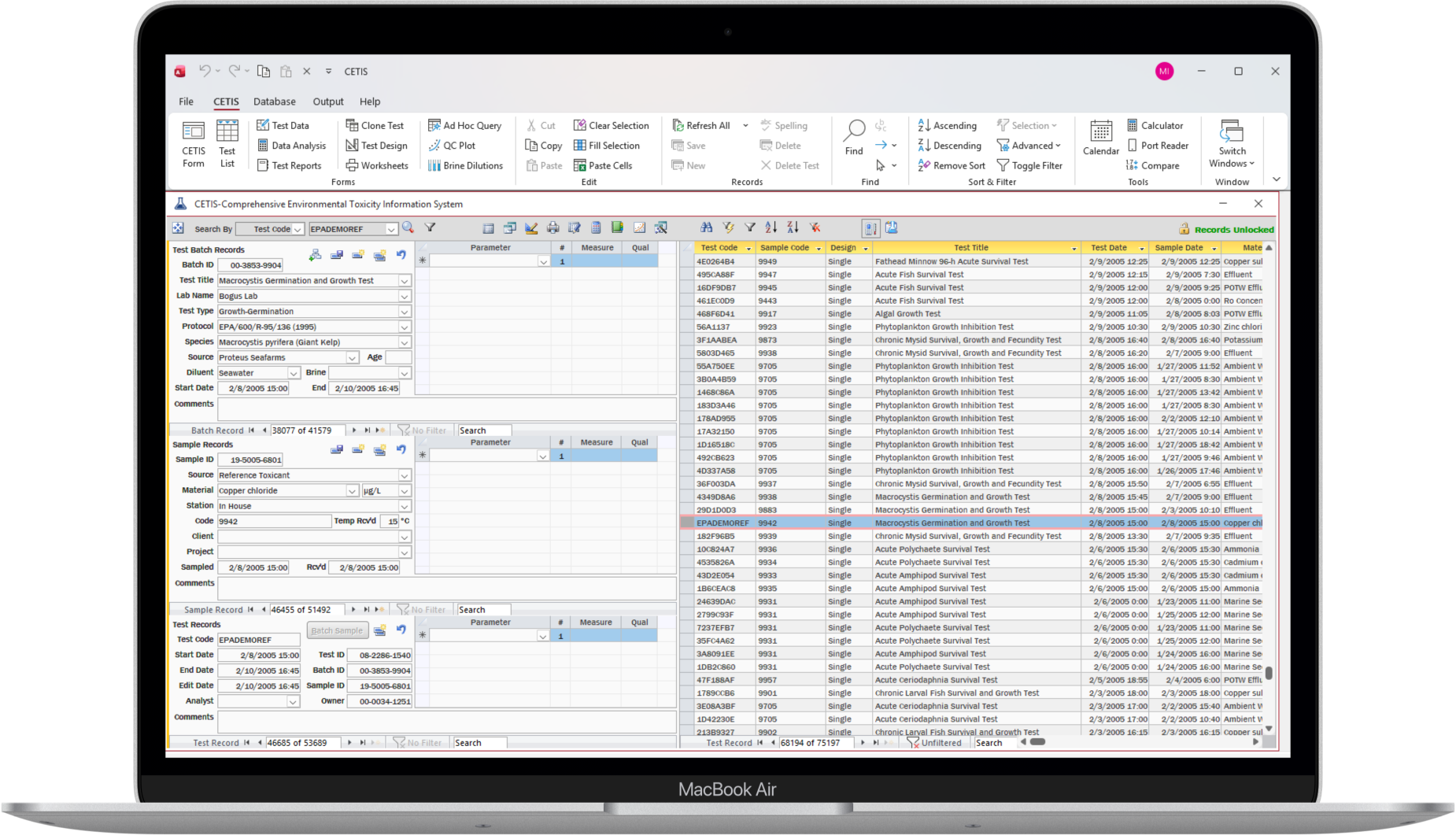Open the QC Plot tool

coord(452,146)
